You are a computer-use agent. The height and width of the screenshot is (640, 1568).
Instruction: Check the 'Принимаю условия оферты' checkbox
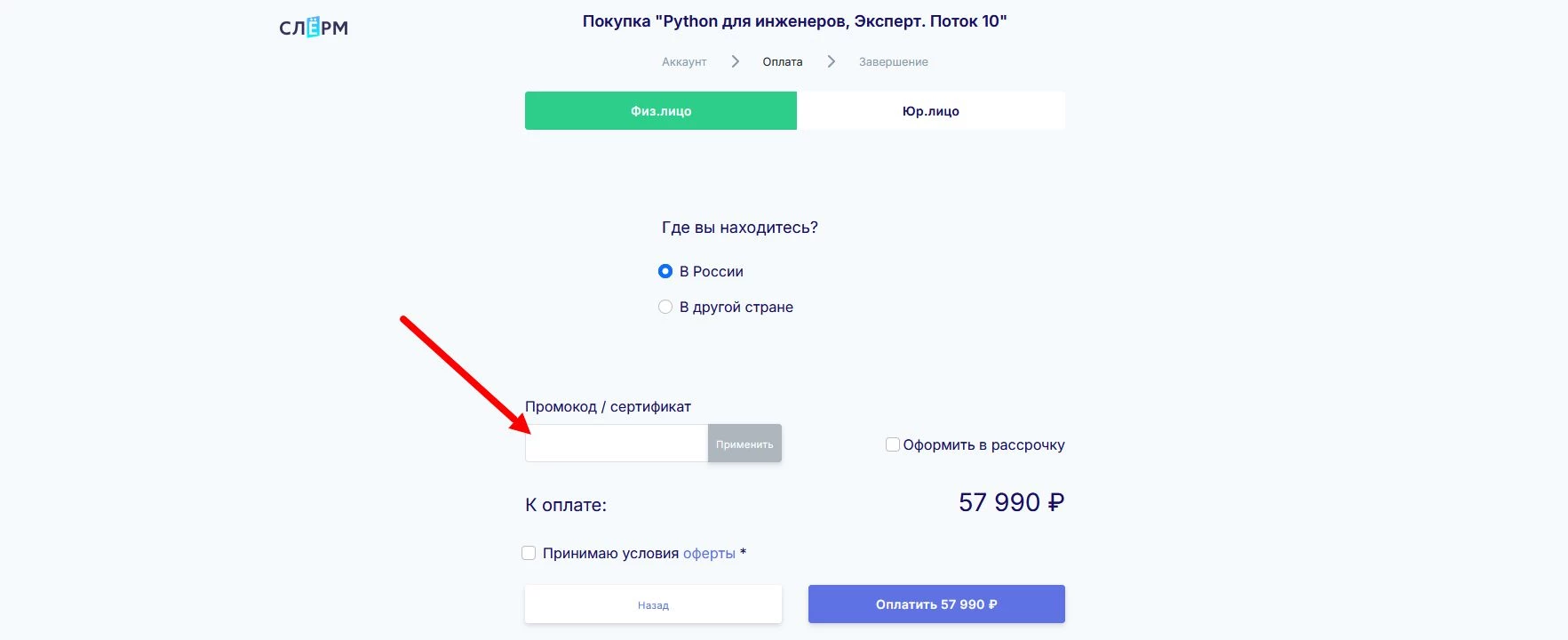click(x=529, y=552)
